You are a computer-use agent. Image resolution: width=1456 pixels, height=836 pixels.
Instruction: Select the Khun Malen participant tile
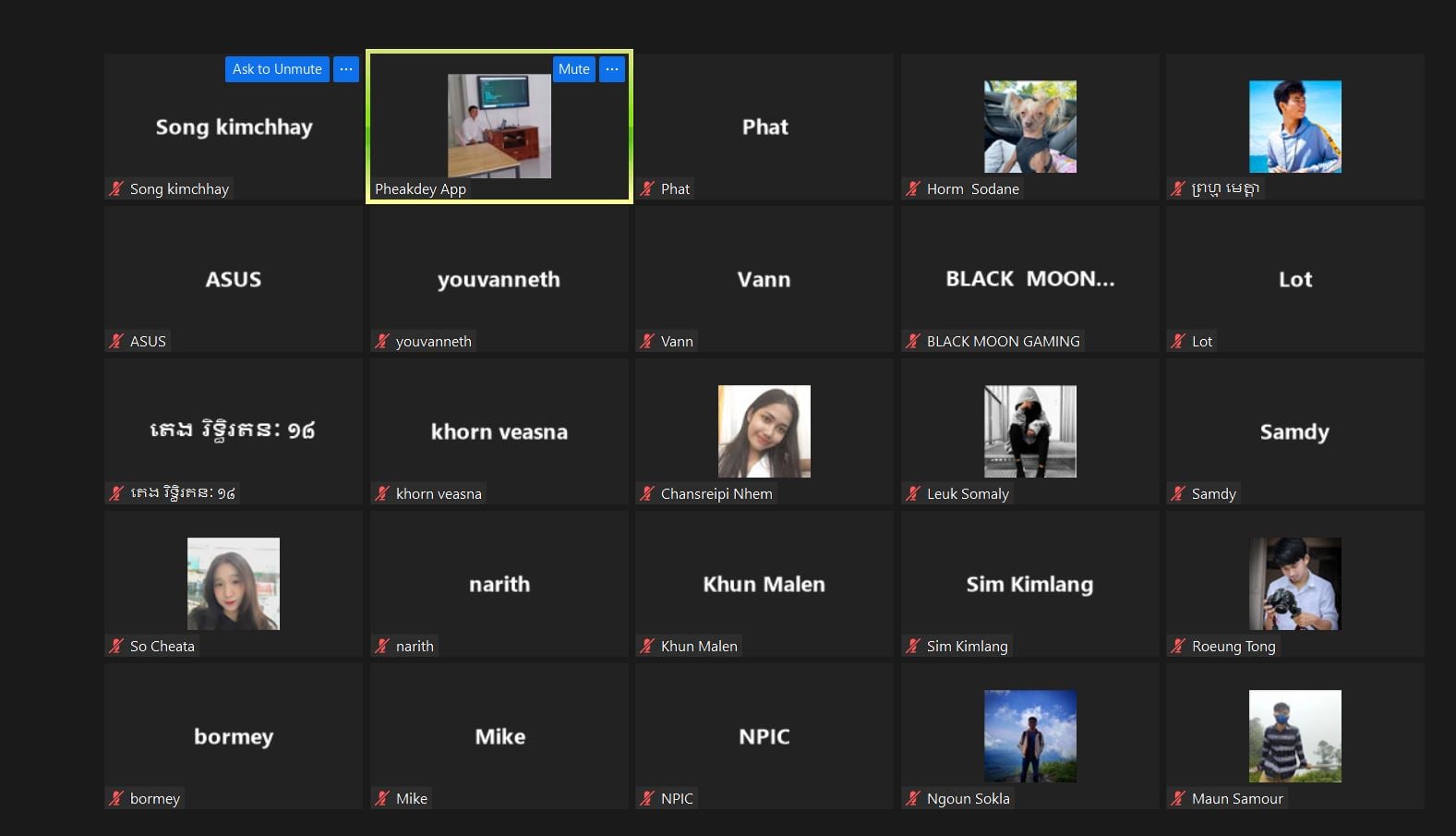(x=764, y=584)
